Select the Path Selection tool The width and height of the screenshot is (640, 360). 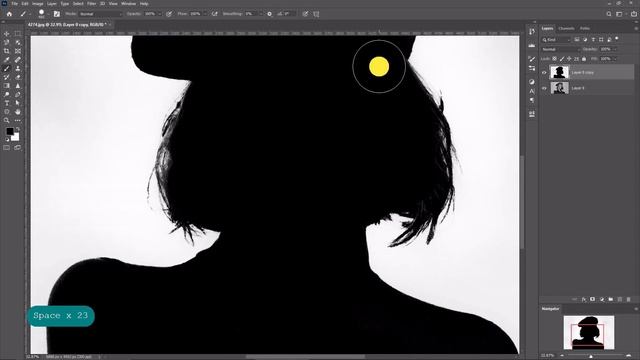[x=18, y=103]
